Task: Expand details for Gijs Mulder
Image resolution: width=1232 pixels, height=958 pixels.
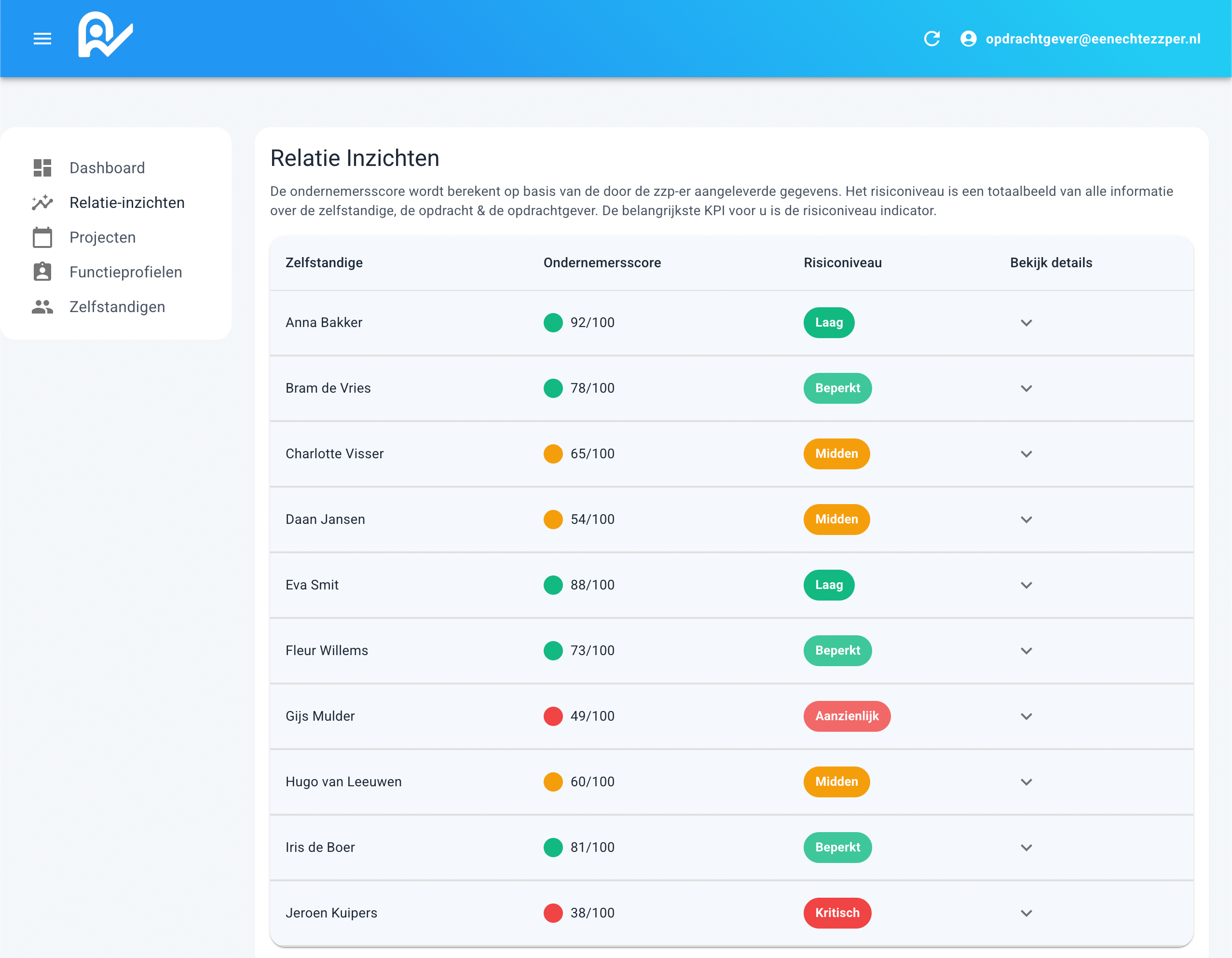Action: coord(1026,716)
